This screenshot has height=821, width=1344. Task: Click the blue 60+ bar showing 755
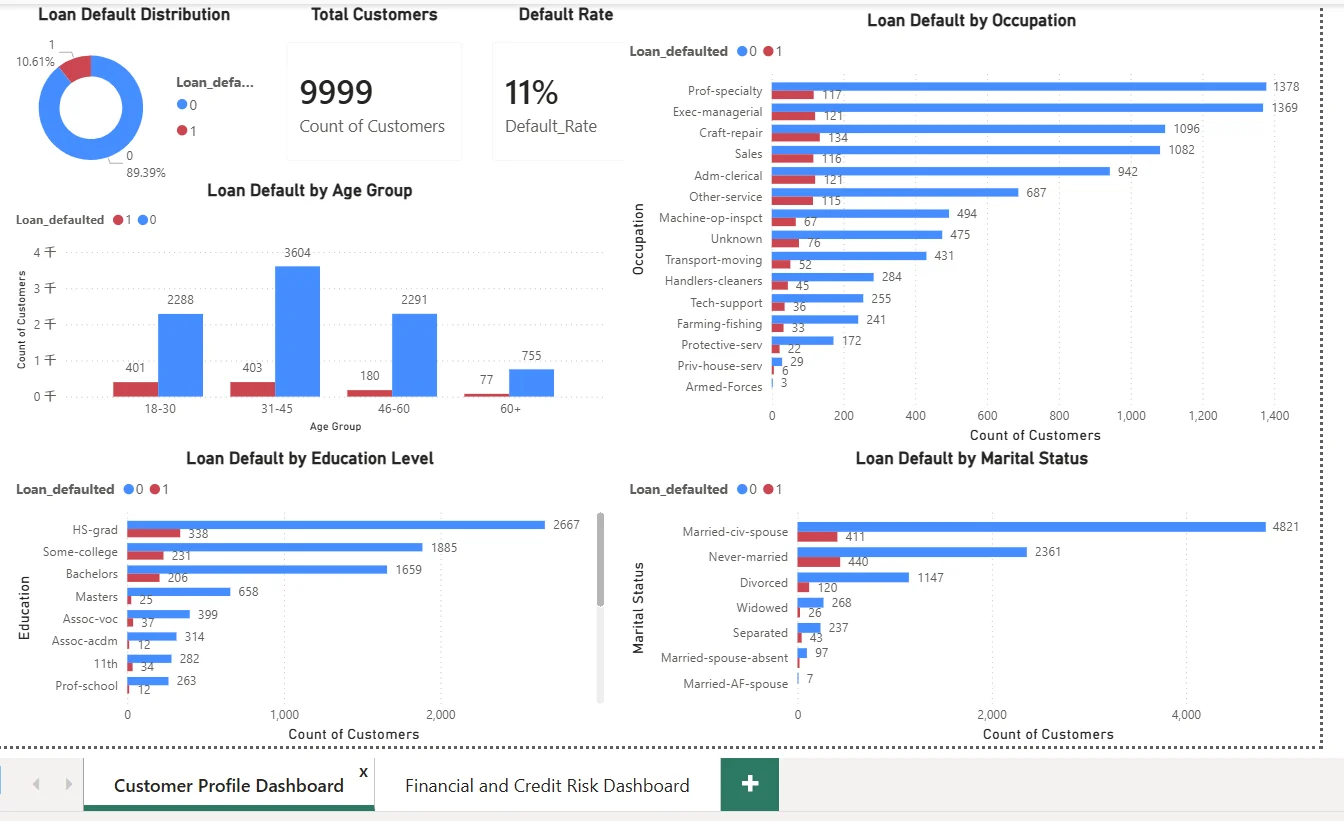tap(531, 383)
